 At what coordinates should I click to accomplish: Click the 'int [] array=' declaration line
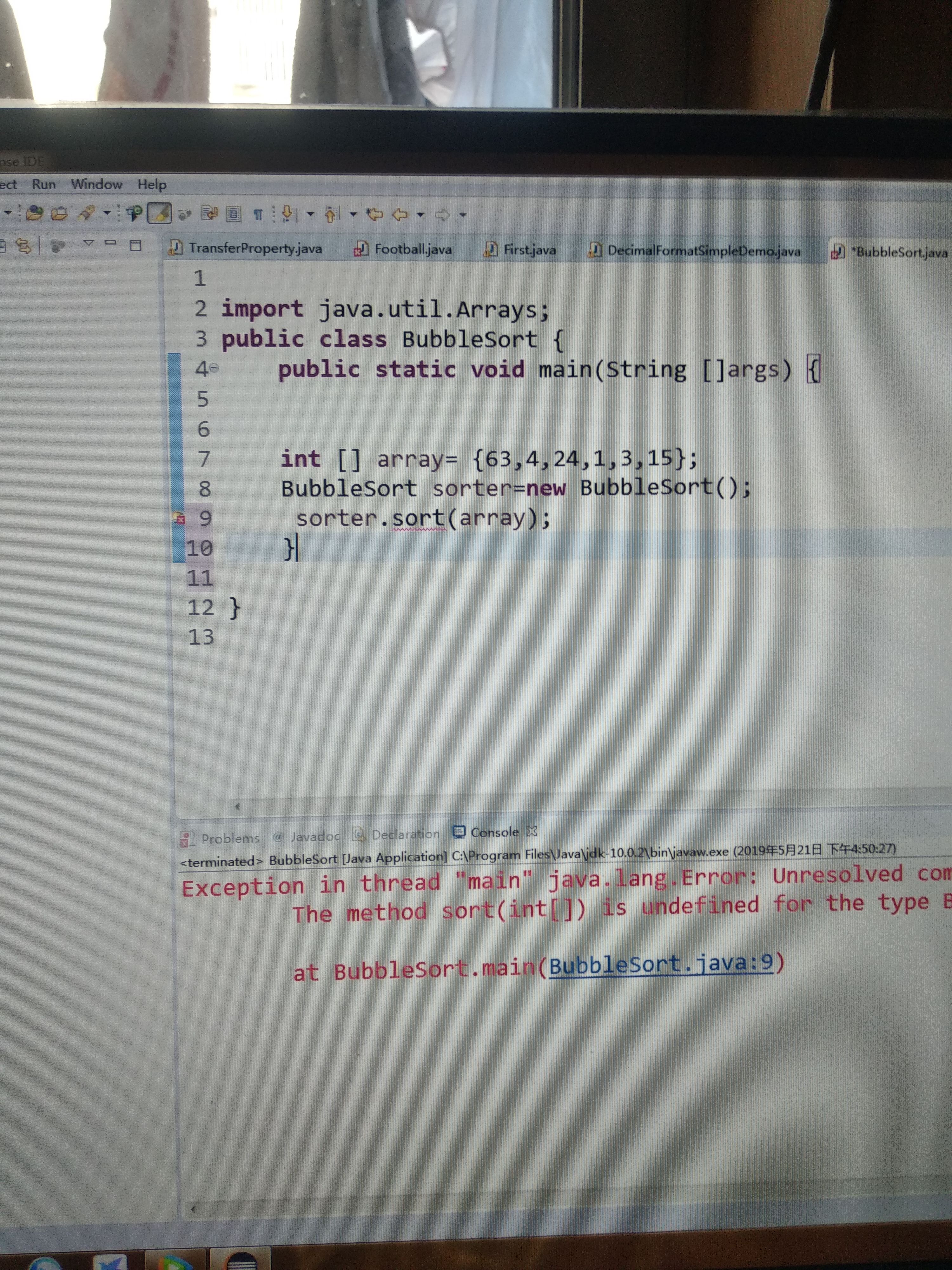pos(489,459)
